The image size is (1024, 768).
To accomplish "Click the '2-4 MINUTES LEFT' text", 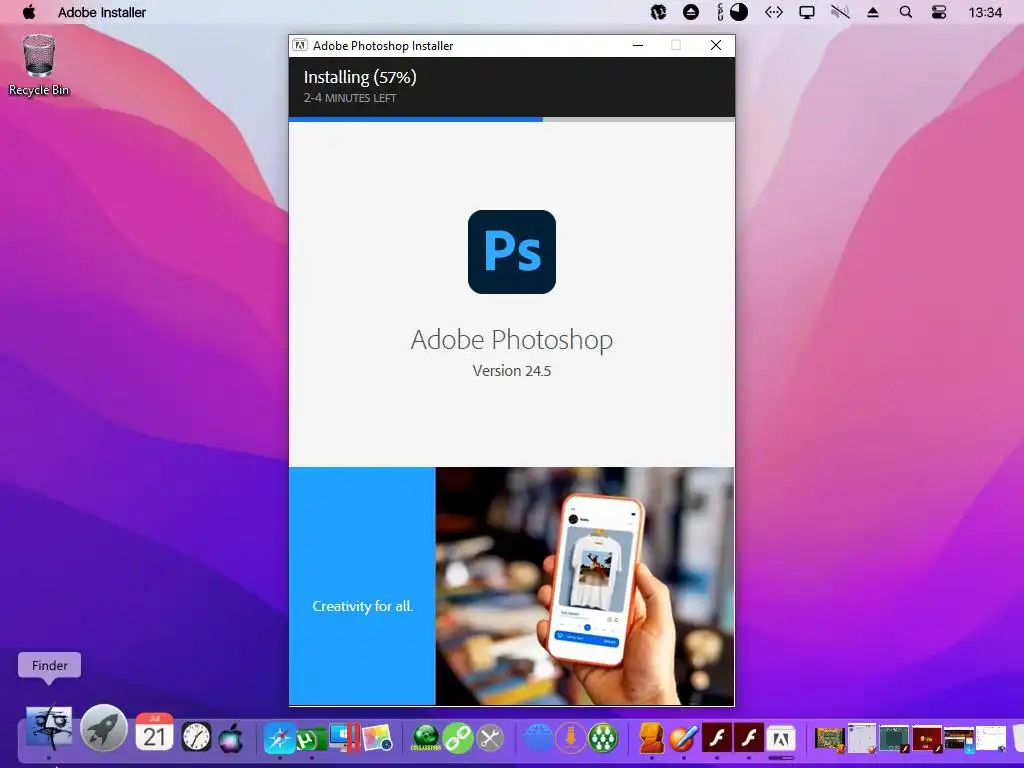I will point(350,98).
